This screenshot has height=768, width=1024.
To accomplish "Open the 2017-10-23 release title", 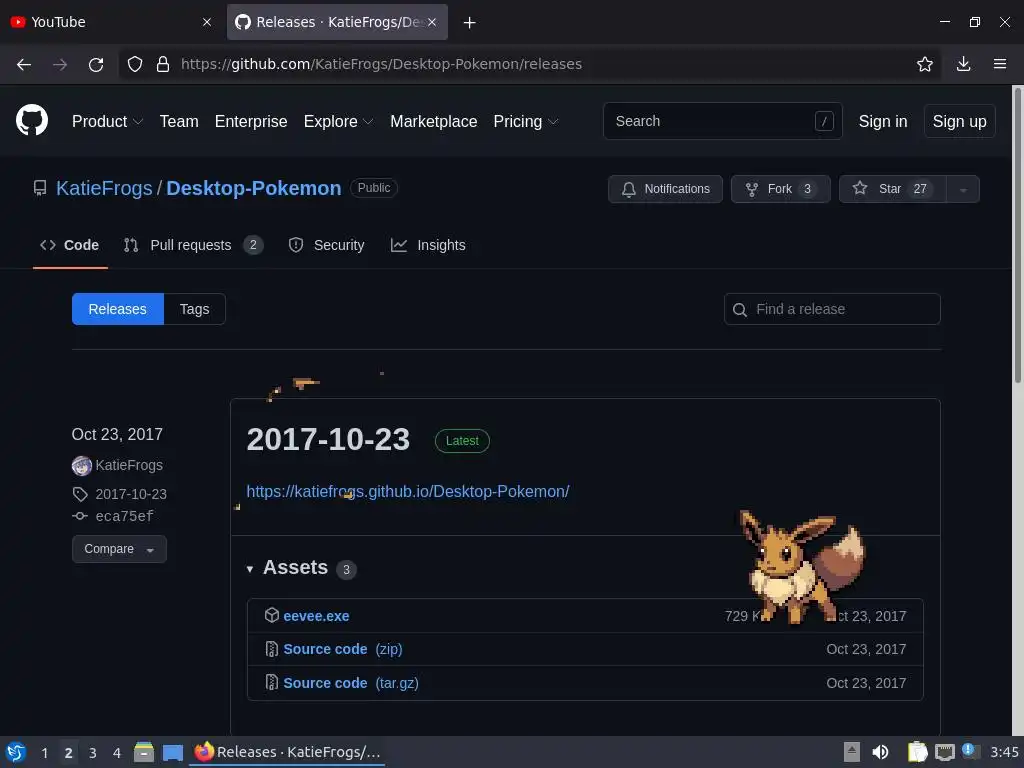I will pos(328,439).
